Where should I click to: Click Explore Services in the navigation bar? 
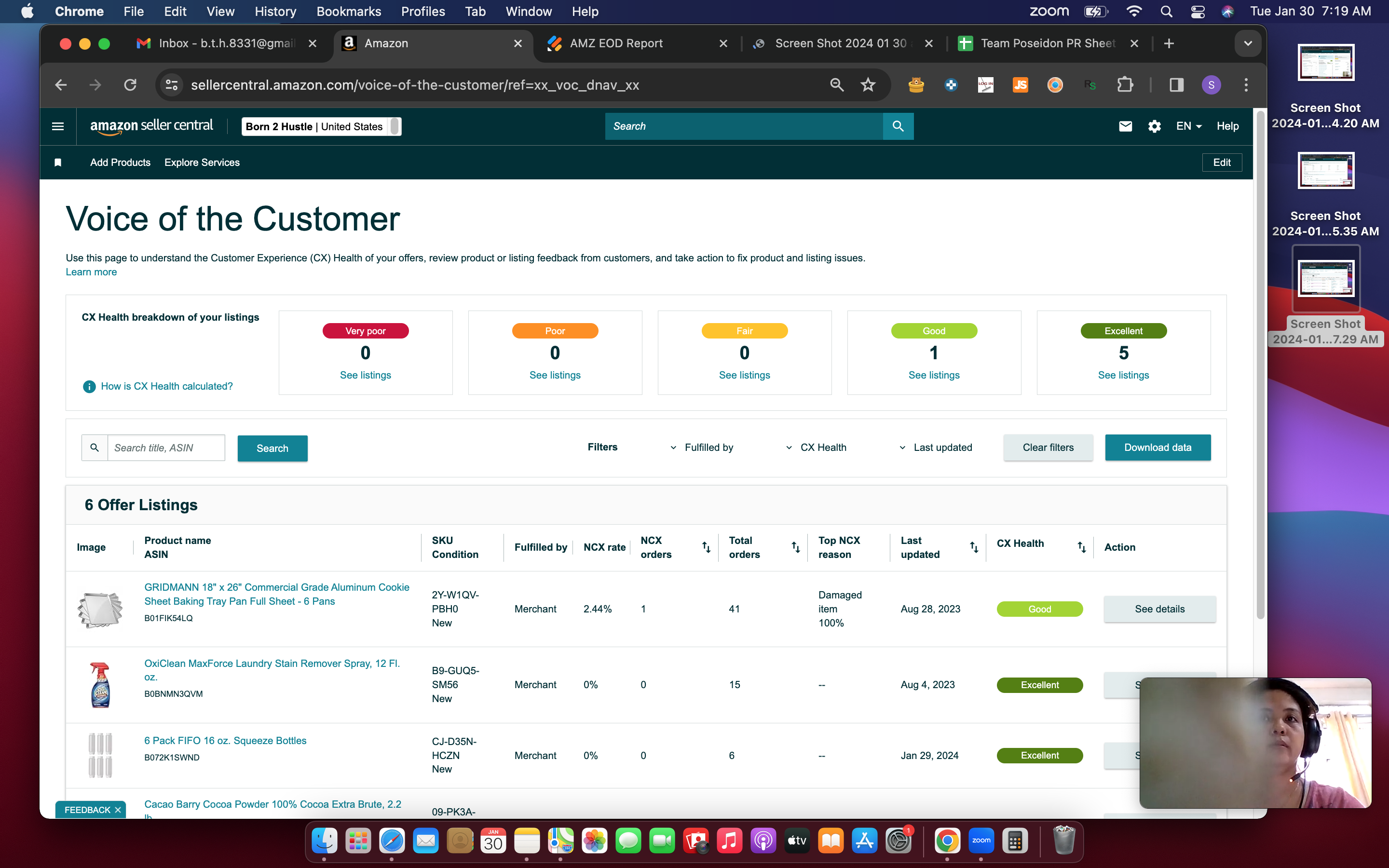[x=202, y=163]
